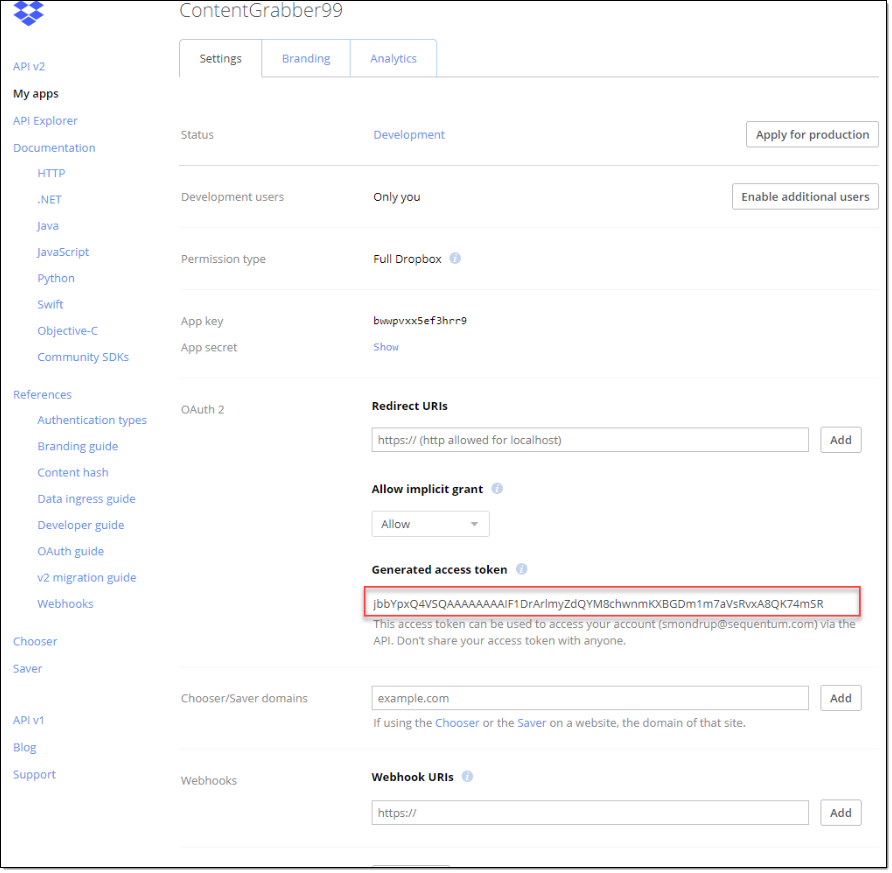
Task: Navigate to API Explorer
Action: 45,120
